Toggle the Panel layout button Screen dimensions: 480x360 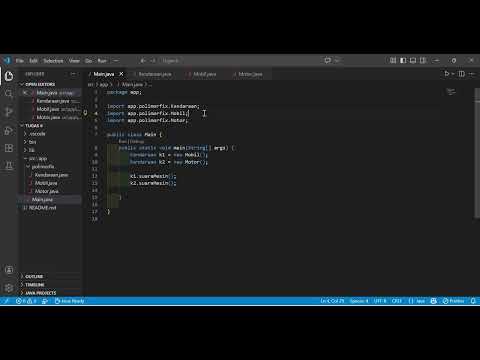click(x=413, y=60)
